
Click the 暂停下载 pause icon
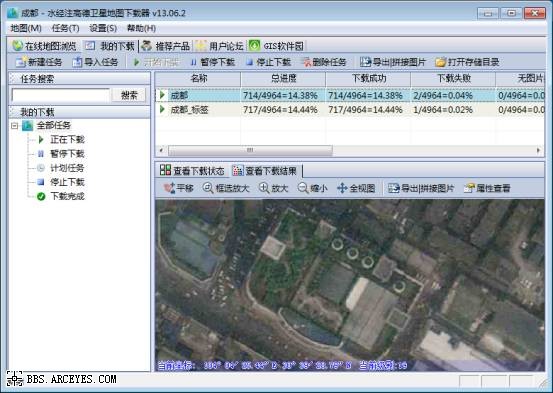point(193,62)
